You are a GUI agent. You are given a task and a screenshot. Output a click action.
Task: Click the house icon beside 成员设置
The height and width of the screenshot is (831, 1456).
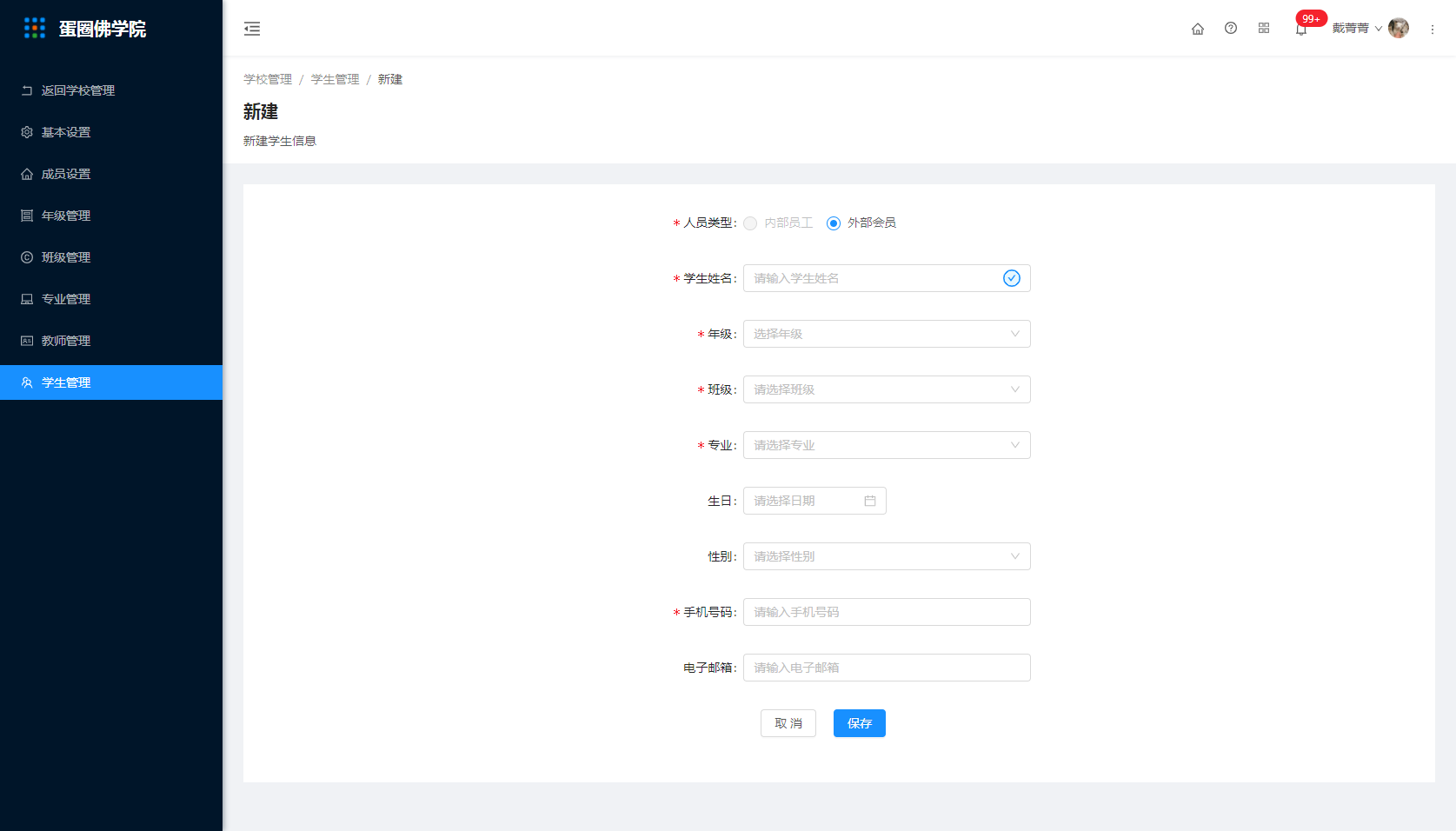27,174
